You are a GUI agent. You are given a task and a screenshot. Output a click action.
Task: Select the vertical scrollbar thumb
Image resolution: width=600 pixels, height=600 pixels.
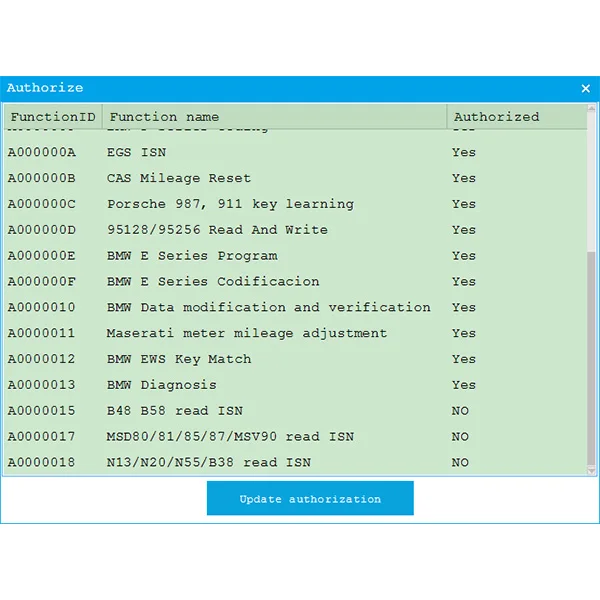click(x=591, y=358)
